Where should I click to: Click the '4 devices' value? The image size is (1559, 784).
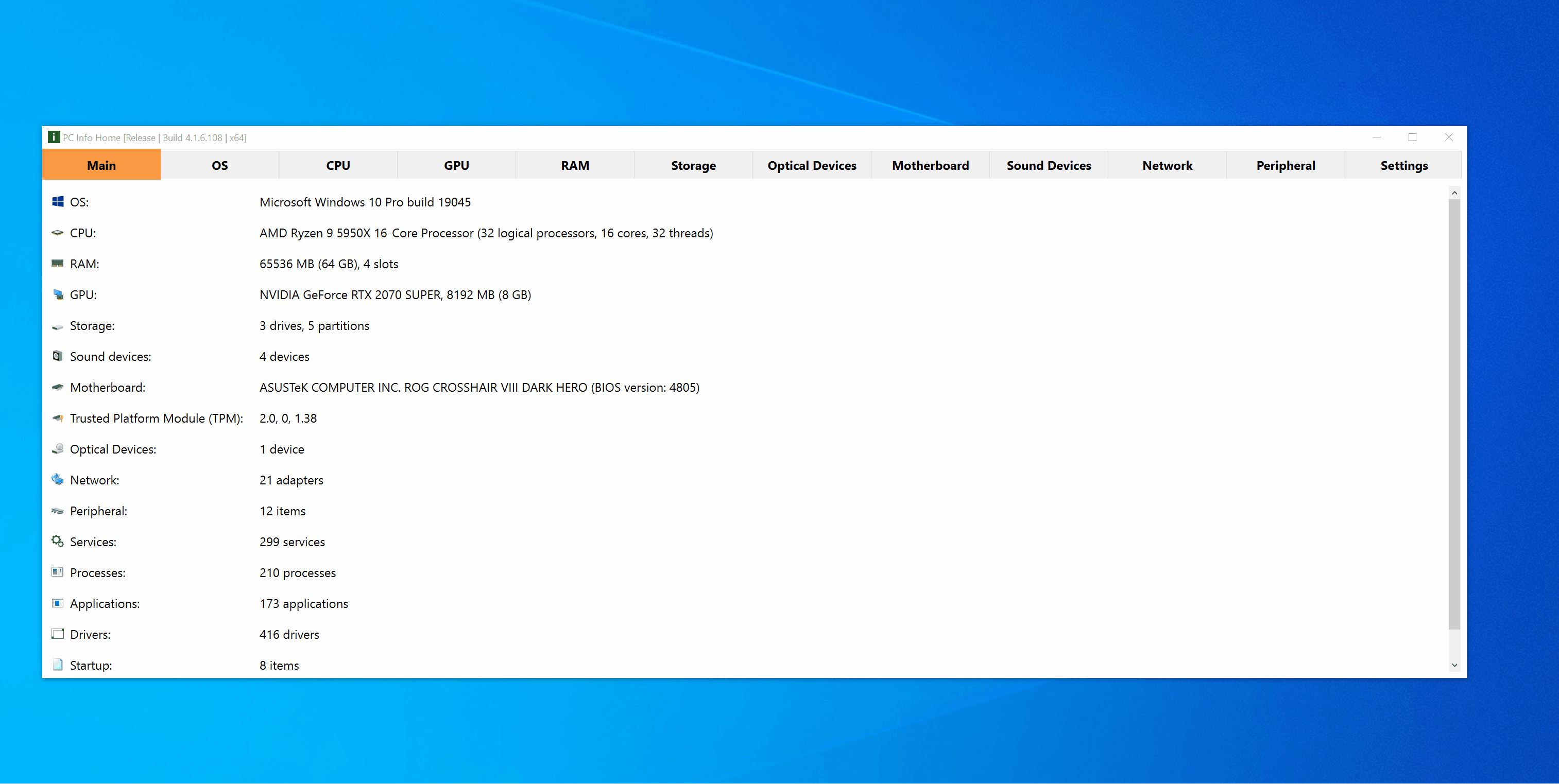(284, 356)
